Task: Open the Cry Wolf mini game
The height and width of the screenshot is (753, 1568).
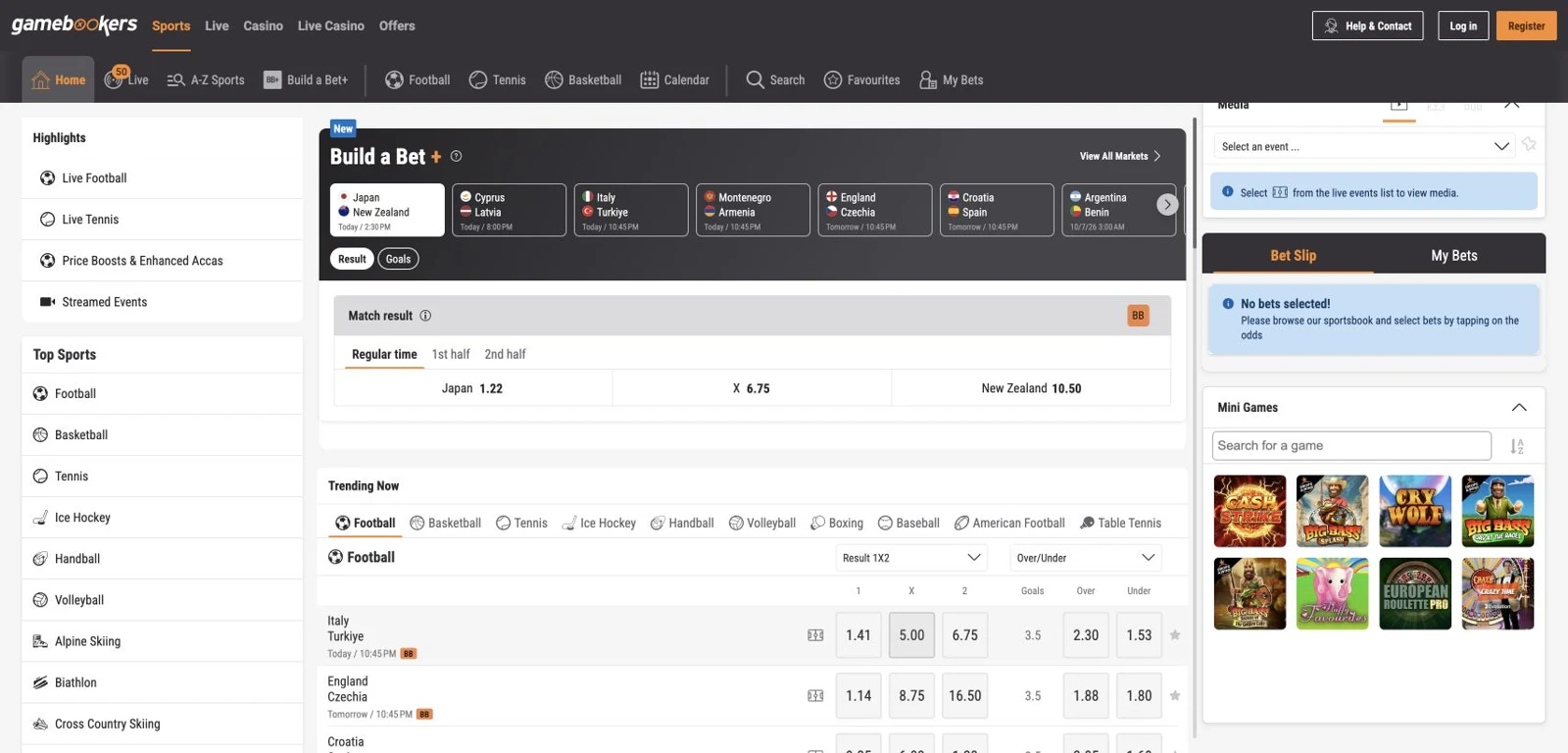Action: [1415, 511]
